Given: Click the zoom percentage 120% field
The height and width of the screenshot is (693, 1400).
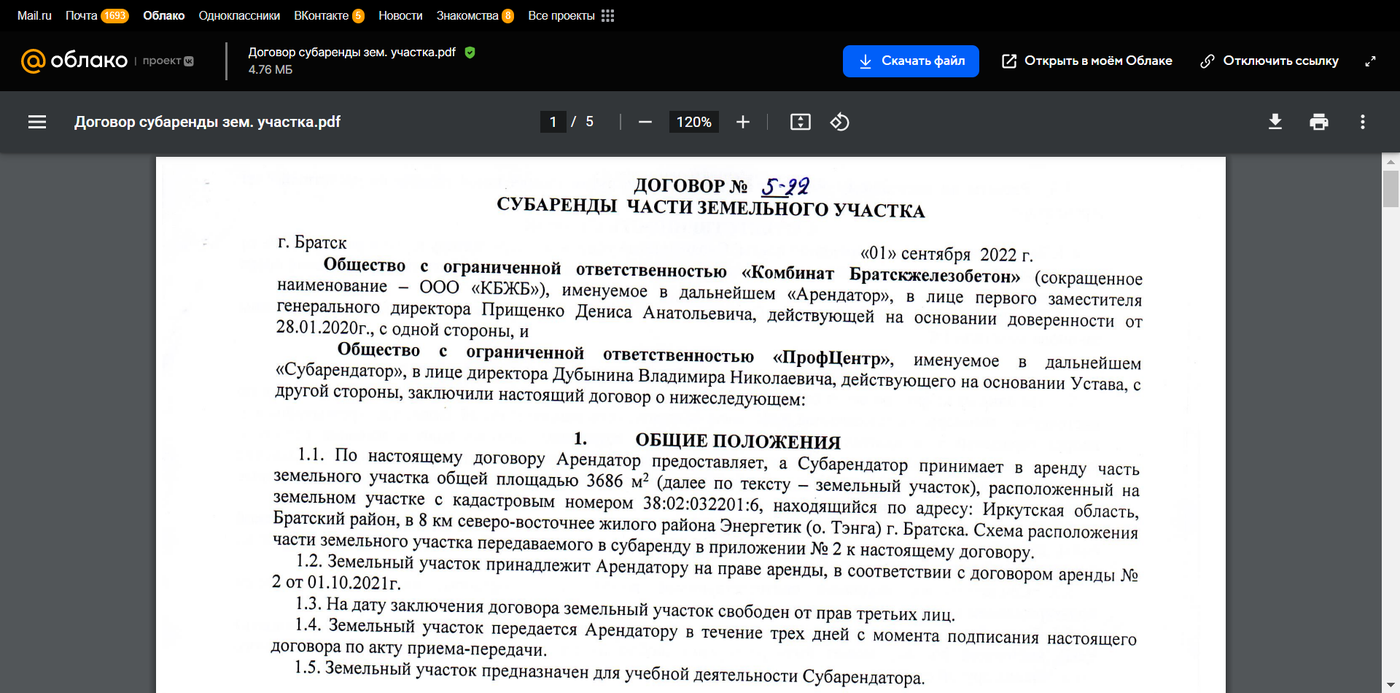Looking at the screenshot, I should [x=694, y=122].
